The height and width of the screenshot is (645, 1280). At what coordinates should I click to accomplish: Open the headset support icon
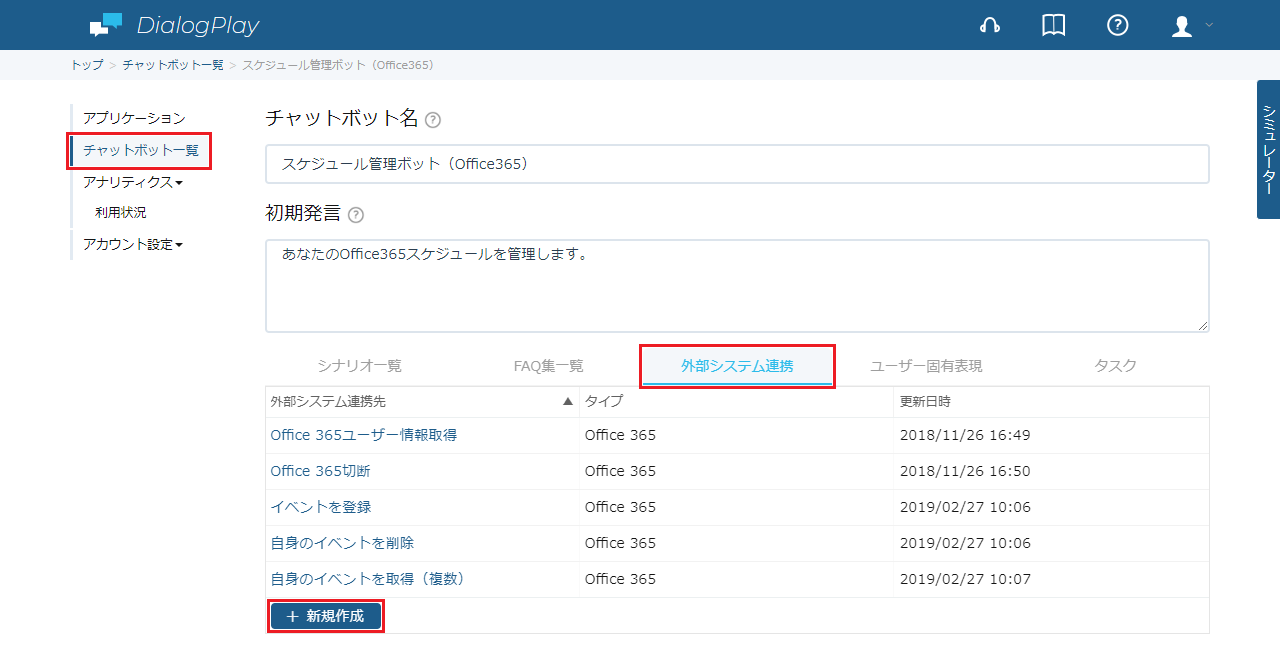(x=990, y=26)
